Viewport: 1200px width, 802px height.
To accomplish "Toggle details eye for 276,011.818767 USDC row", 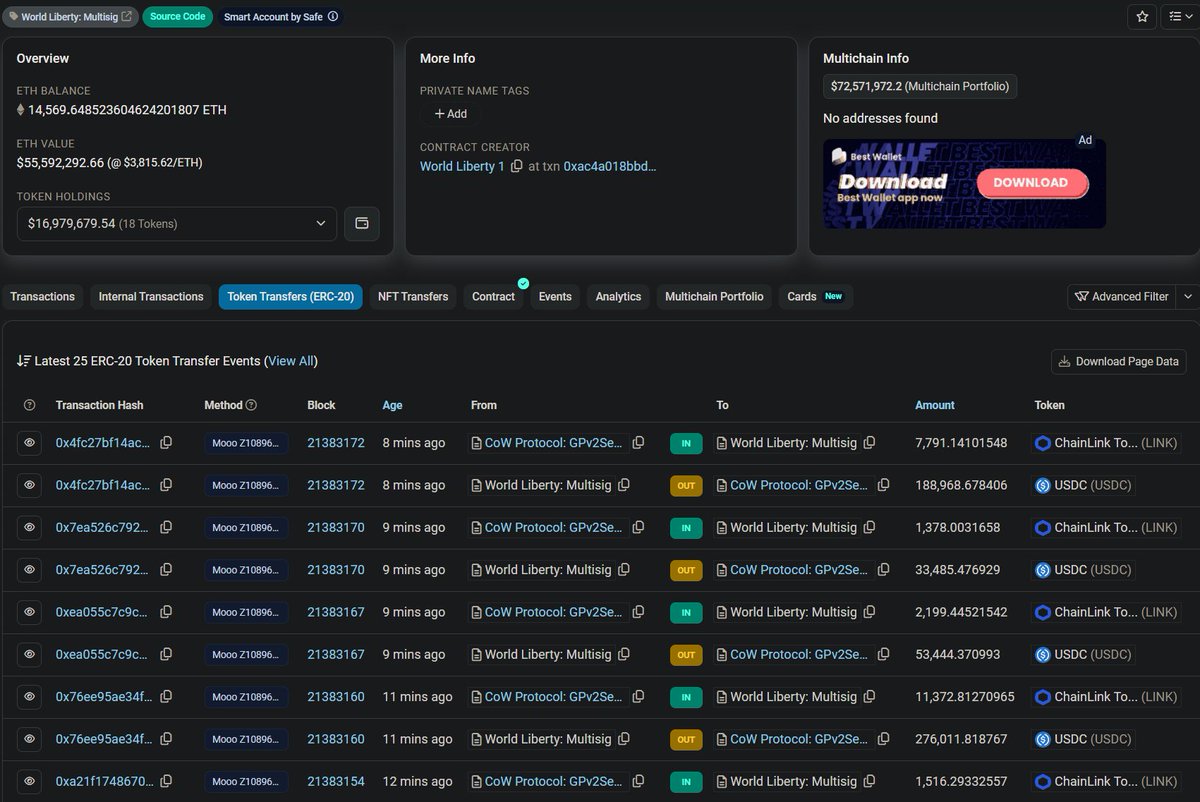I will [x=30, y=739].
